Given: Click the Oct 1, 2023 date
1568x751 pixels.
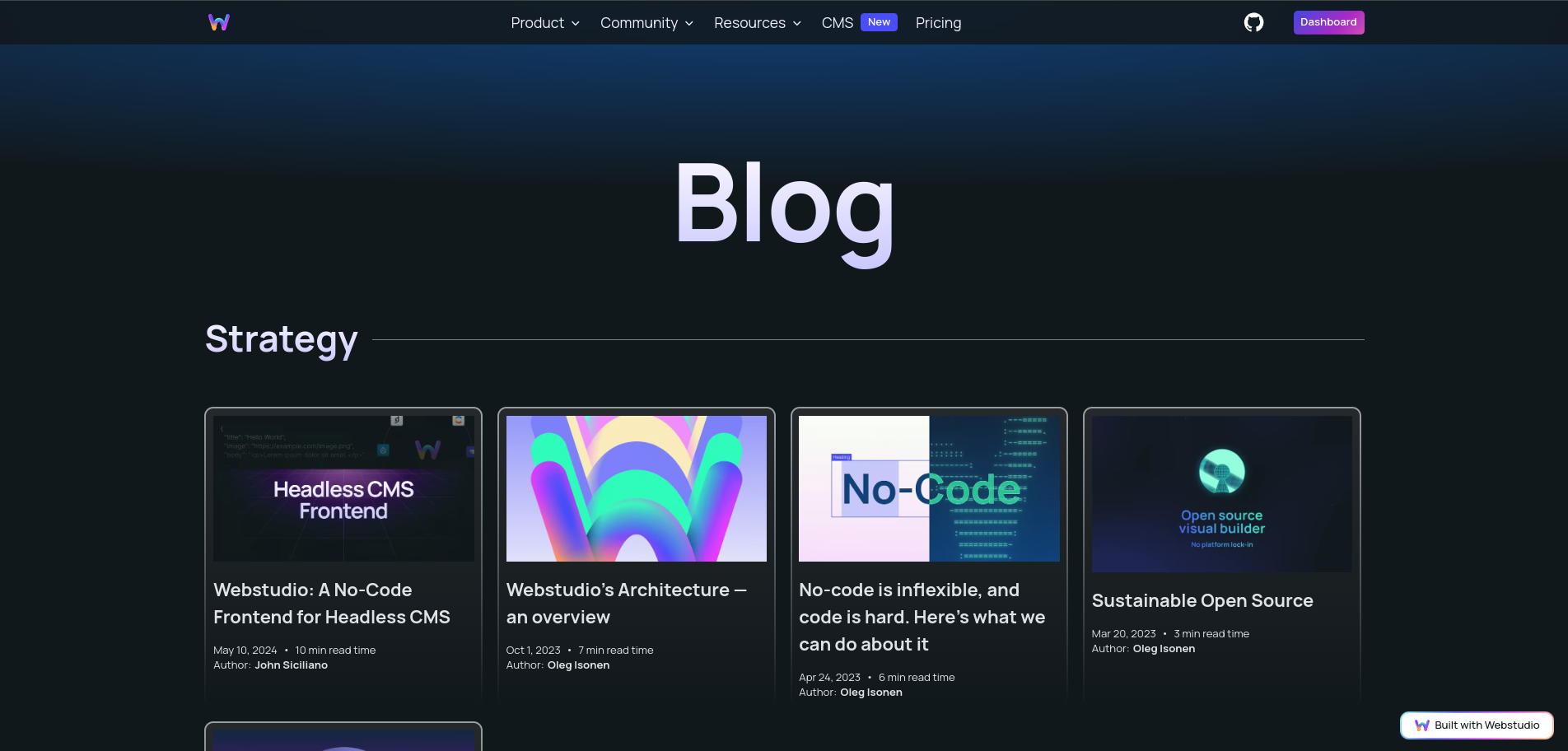Looking at the screenshot, I should pyautogui.click(x=534, y=651).
